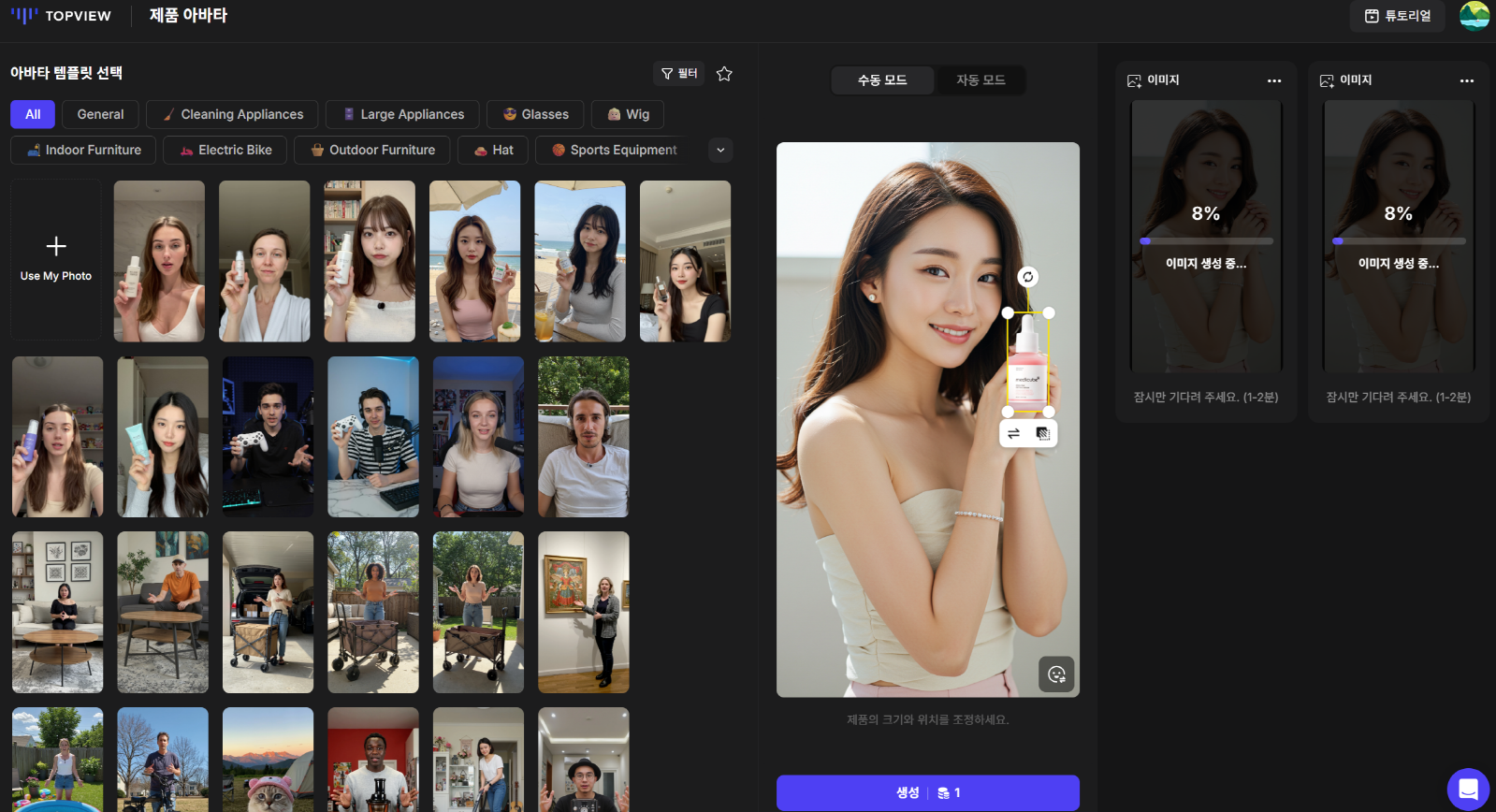Select template of man on sofa in orange shirt

coord(163,612)
